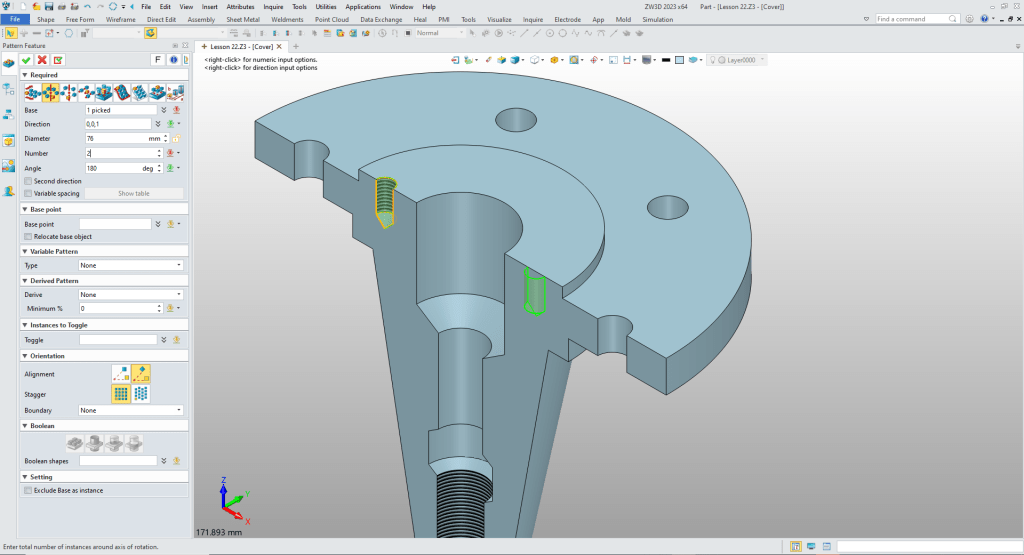
Task: Collapse the Orientation section
Action: click(24, 356)
